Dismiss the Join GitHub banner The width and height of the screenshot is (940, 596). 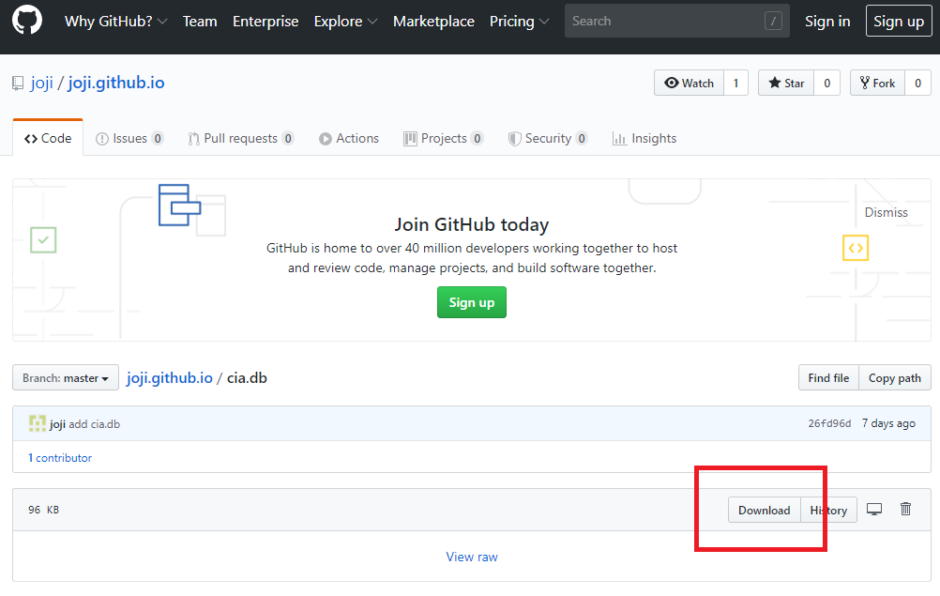tap(886, 212)
